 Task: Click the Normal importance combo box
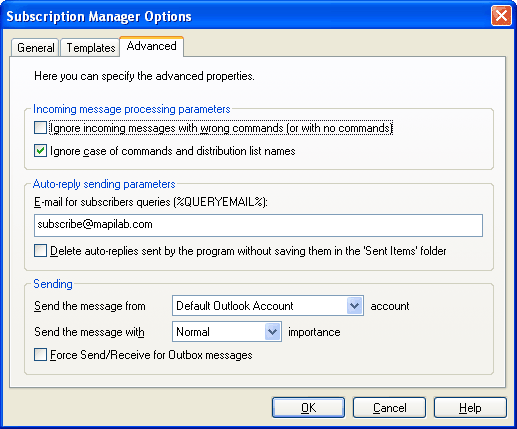pos(227,332)
